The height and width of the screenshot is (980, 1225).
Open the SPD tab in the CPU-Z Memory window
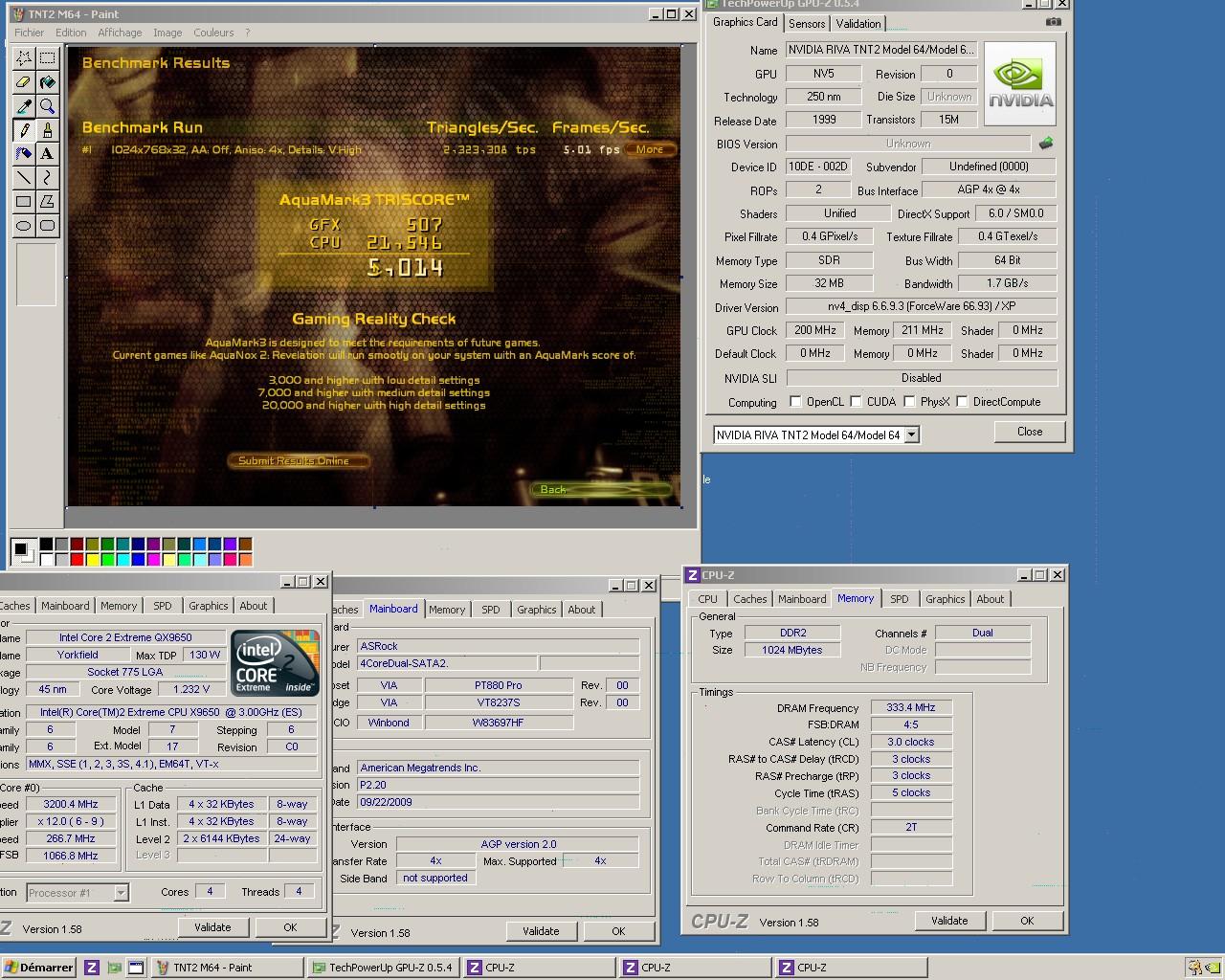pyautogui.click(x=899, y=599)
